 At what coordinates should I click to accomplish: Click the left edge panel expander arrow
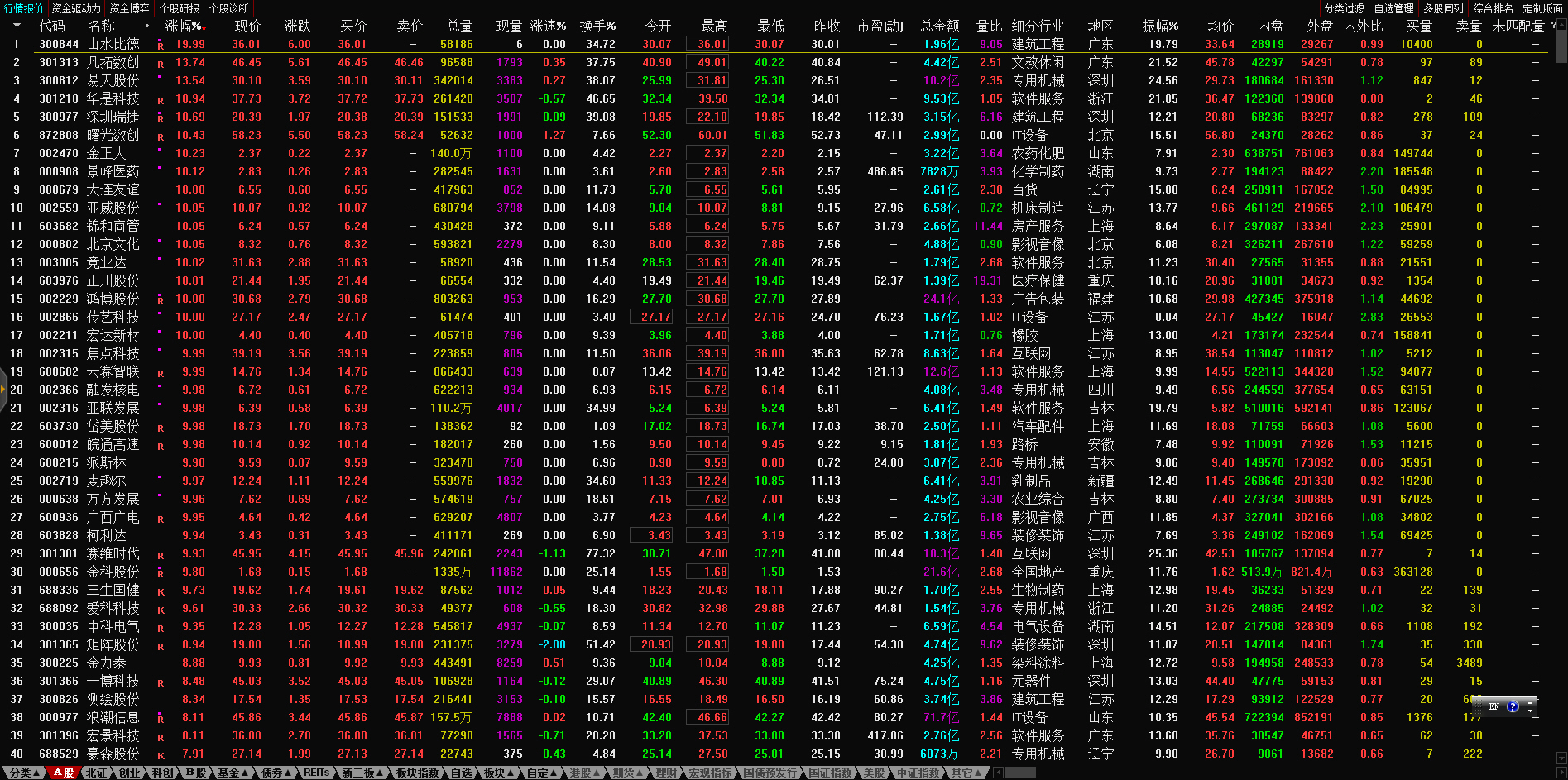tap(3, 390)
